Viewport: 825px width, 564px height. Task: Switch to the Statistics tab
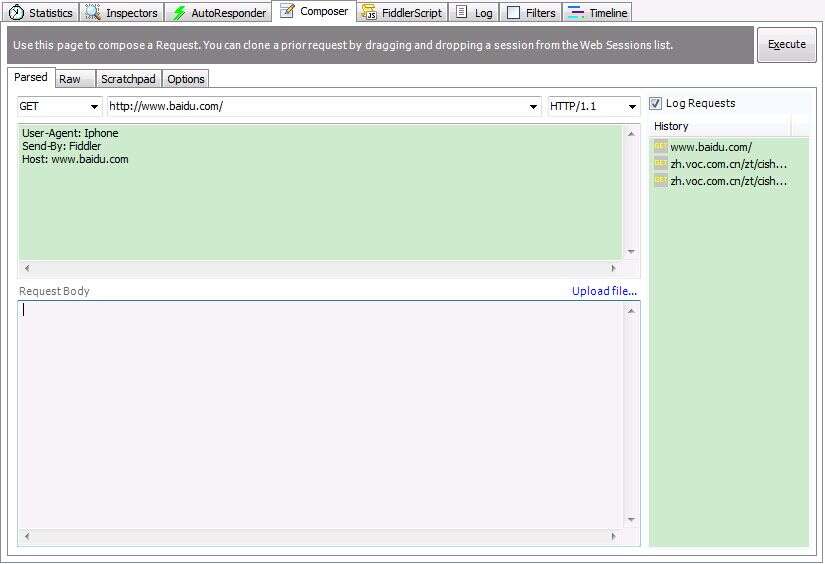point(41,13)
